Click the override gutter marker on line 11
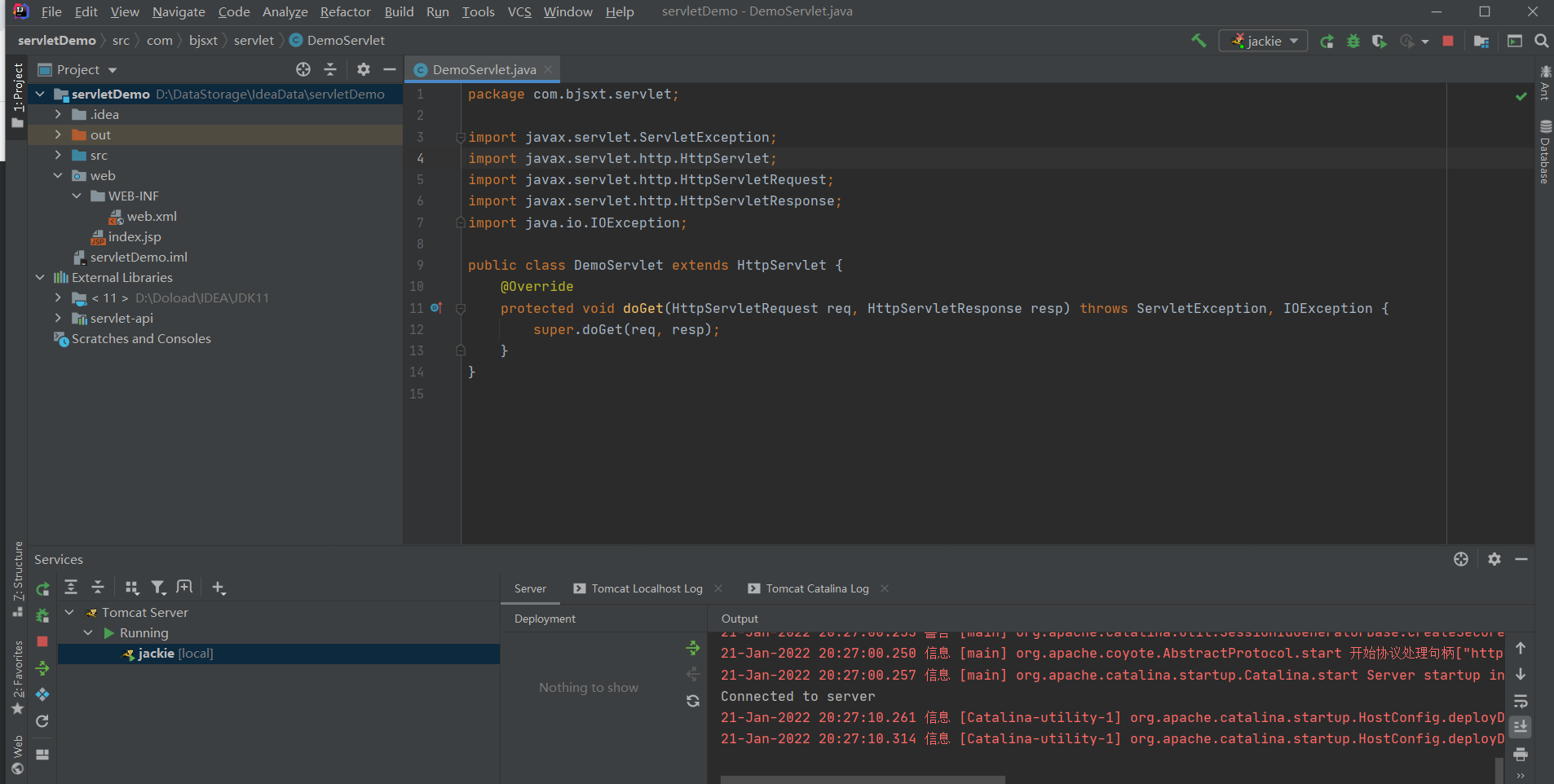 point(436,308)
